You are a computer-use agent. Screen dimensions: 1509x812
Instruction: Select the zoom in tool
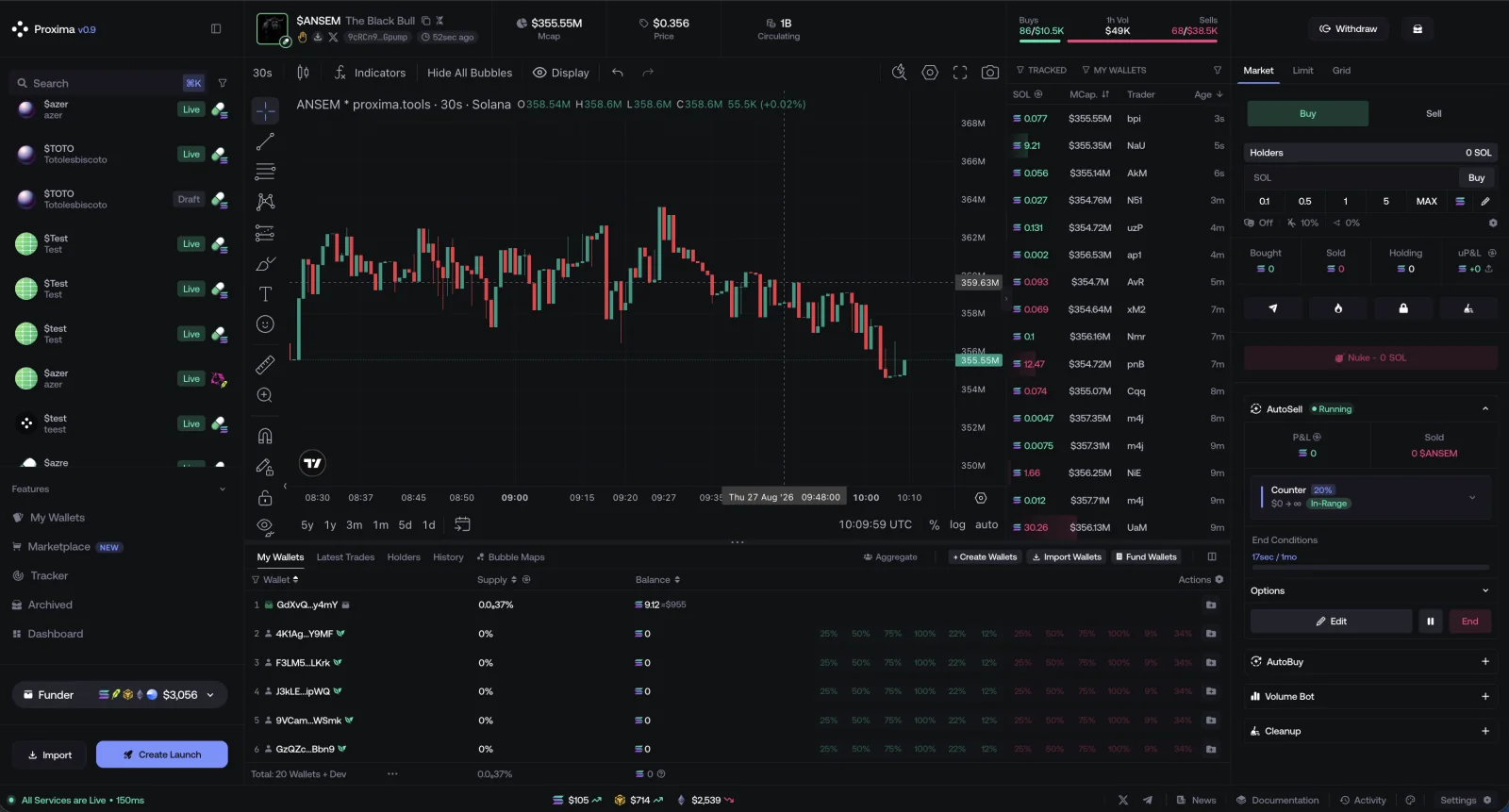coord(265,395)
